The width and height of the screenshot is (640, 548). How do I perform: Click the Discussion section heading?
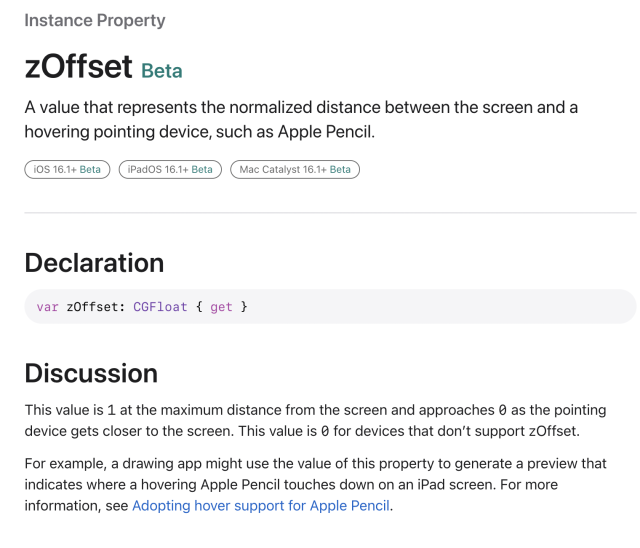click(x=91, y=373)
